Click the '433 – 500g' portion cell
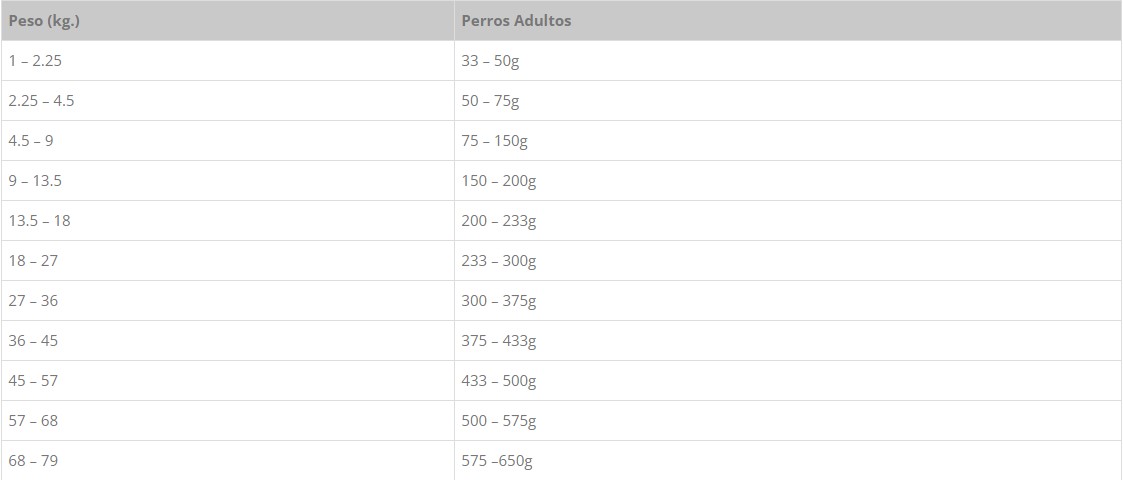This screenshot has width=1123, height=481. tap(499, 381)
